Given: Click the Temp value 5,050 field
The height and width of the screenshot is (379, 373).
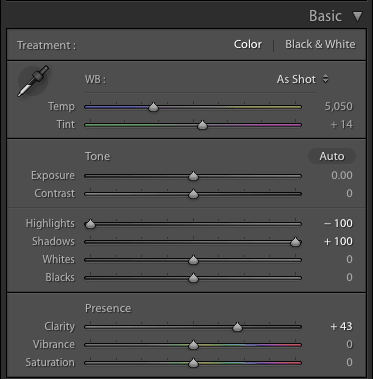Looking at the screenshot, I should click(338, 106).
